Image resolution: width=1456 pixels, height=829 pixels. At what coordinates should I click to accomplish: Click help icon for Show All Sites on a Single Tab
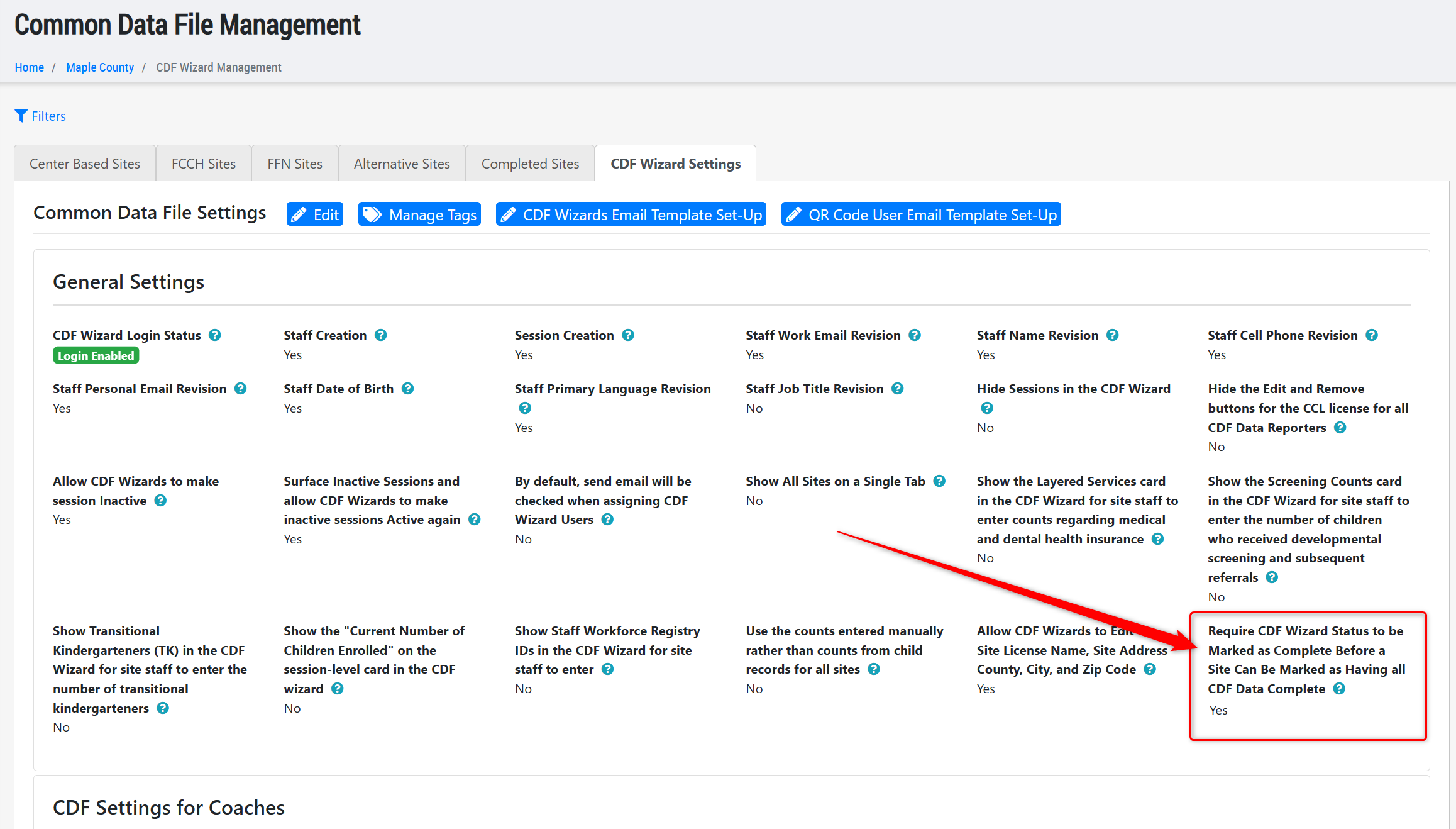939,481
